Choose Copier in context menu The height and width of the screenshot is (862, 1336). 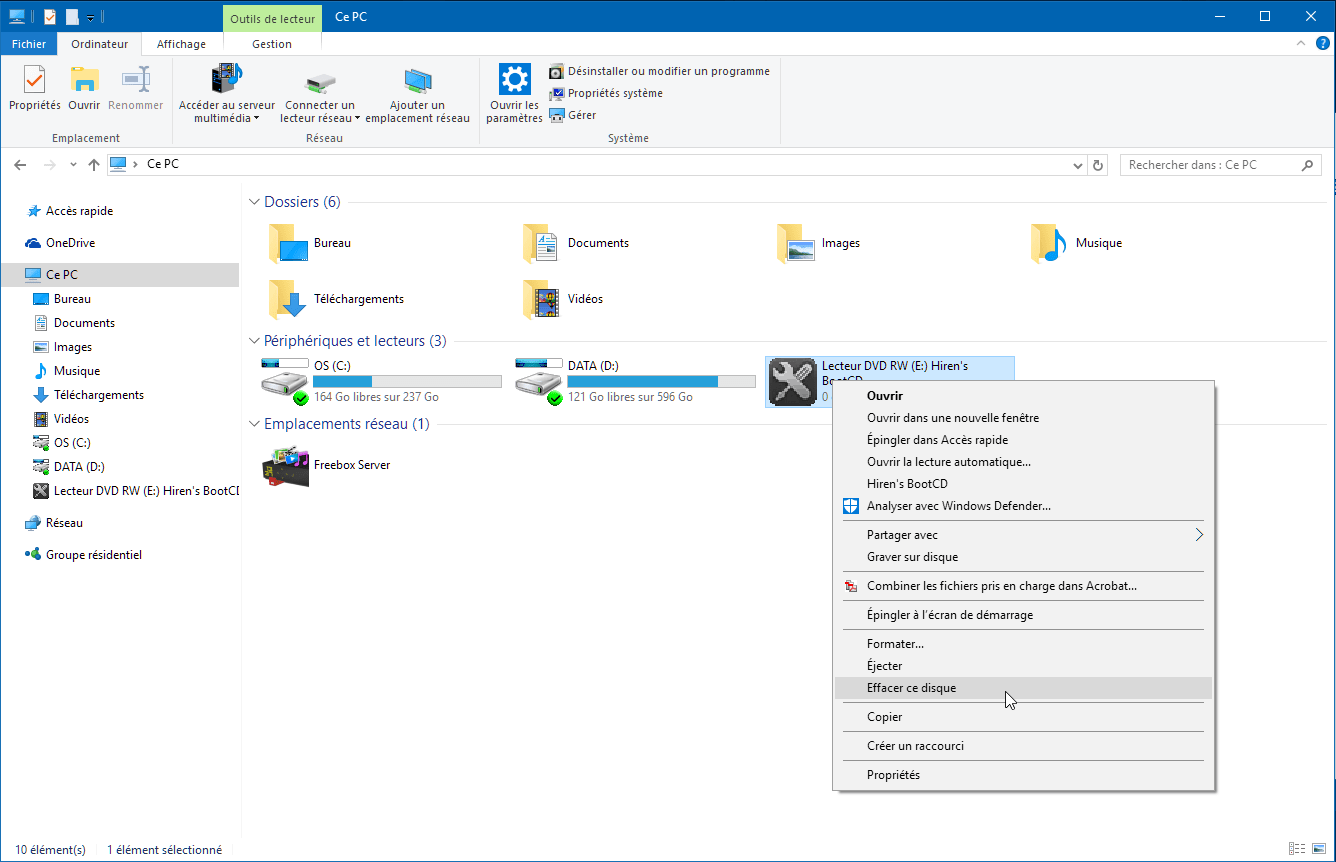1023,717
